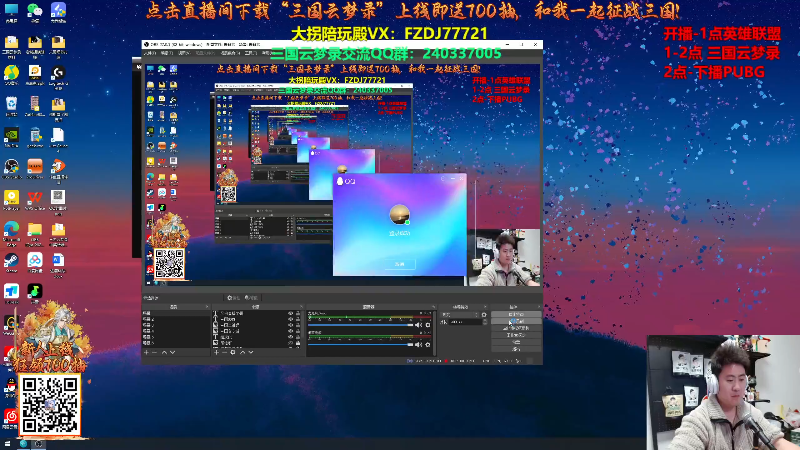Image resolution: width=800 pixels, height=450 pixels.
Task: Open scene transition properties gear icon
Action: click(484, 315)
